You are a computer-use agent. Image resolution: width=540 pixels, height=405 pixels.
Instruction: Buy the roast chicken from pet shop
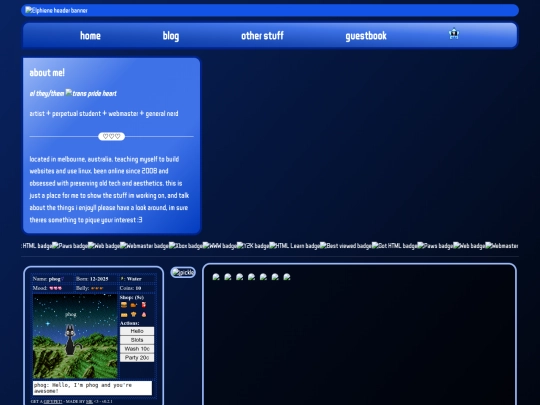point(134,305)
